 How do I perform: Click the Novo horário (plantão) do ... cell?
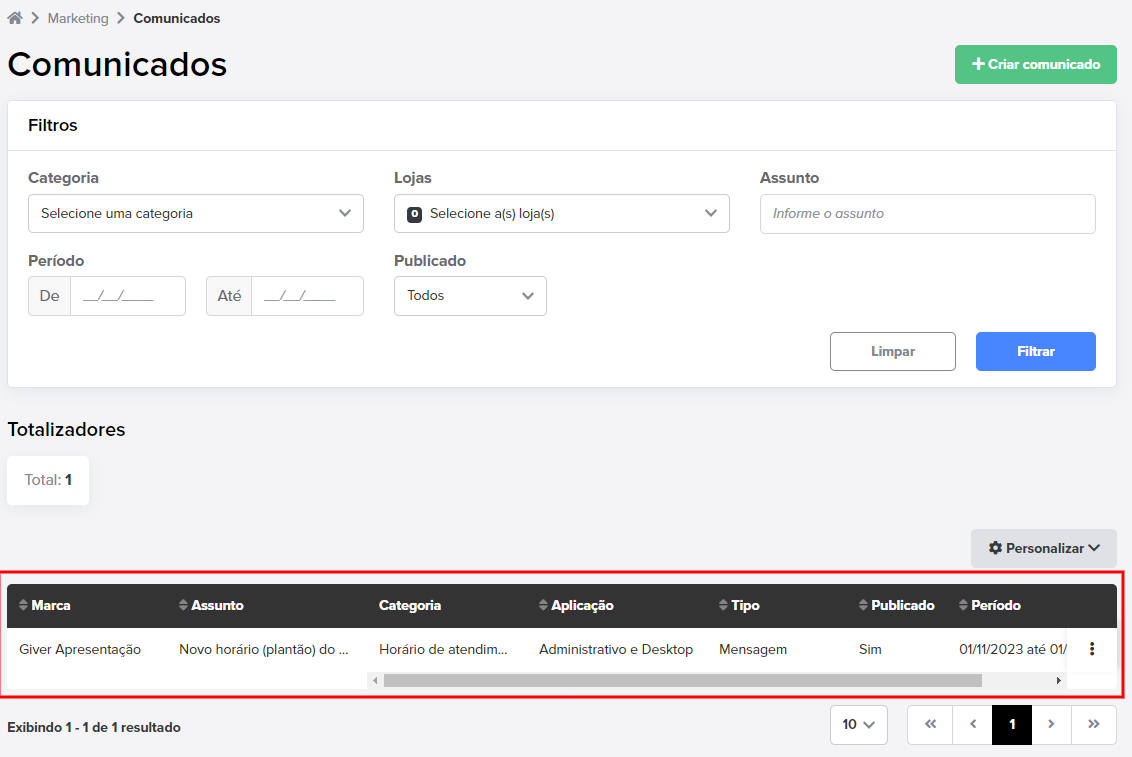264,649
